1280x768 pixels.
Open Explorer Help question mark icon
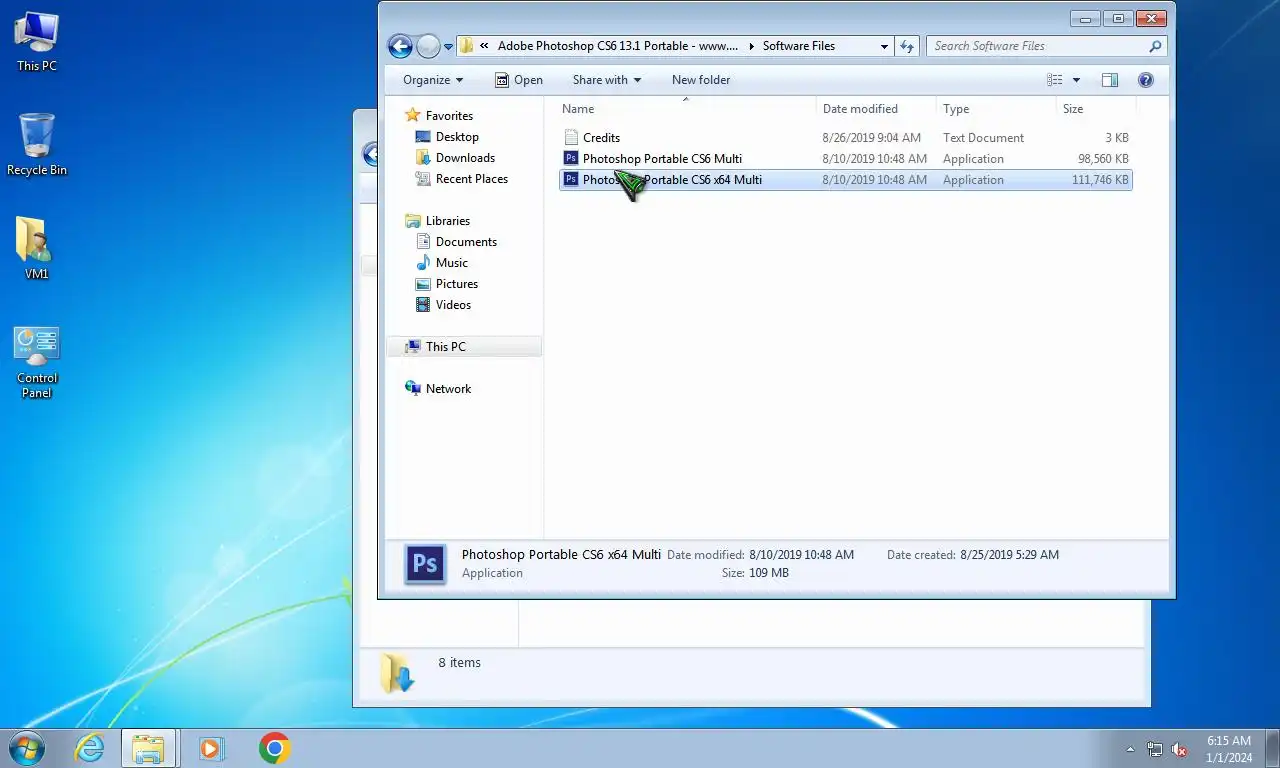1146,80
